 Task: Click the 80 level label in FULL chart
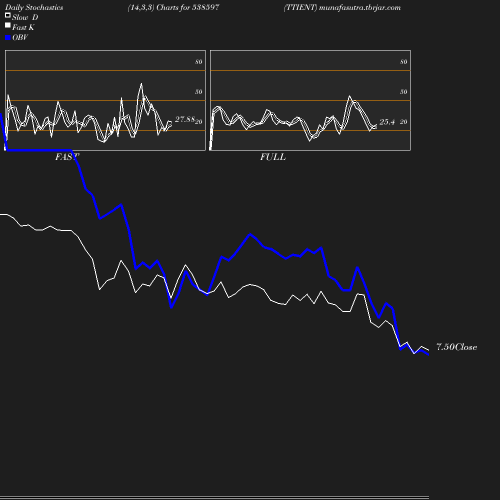point(404,62)
